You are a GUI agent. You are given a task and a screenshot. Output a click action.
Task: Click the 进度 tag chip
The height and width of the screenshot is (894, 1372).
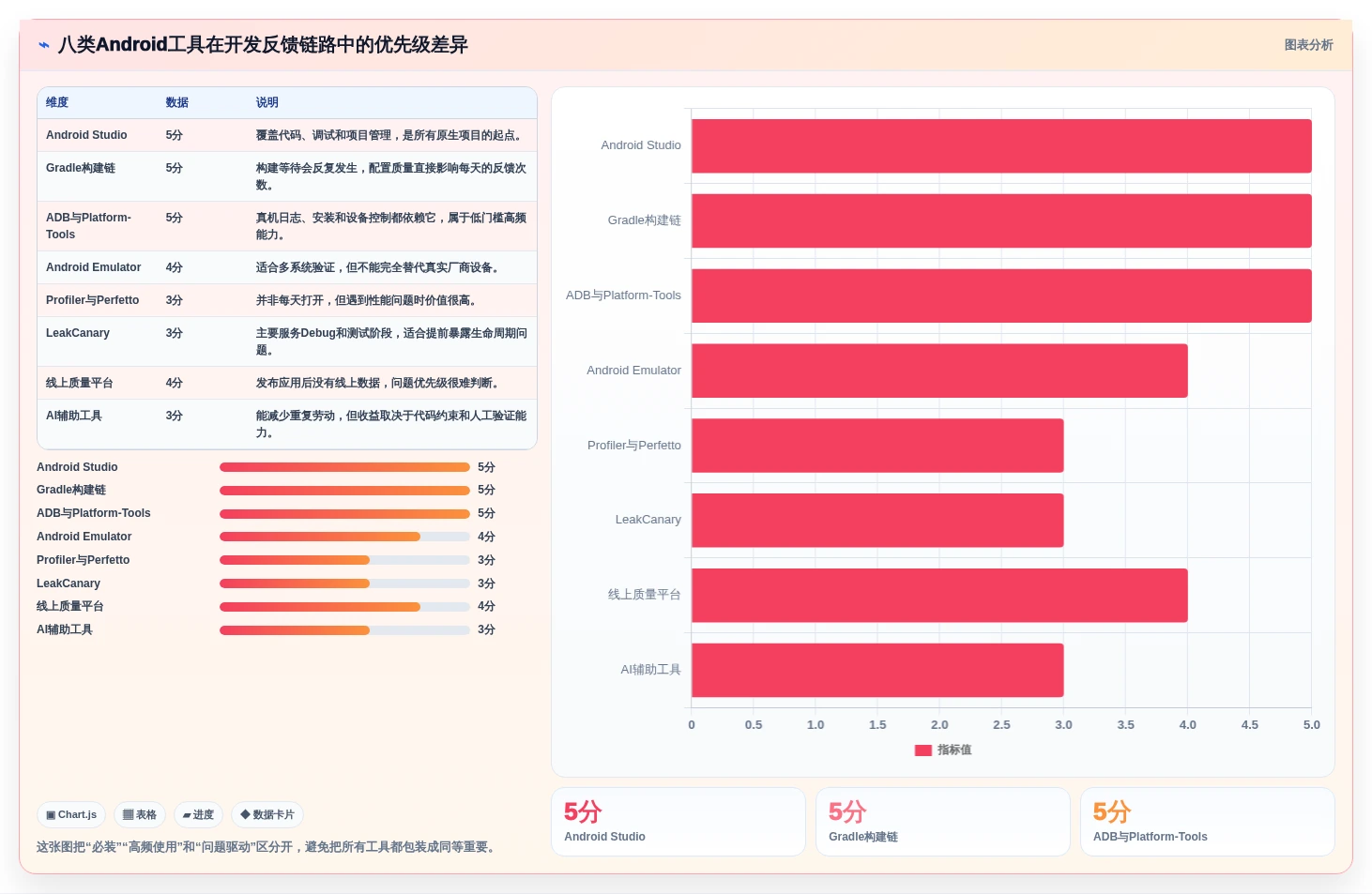[198, 815]
